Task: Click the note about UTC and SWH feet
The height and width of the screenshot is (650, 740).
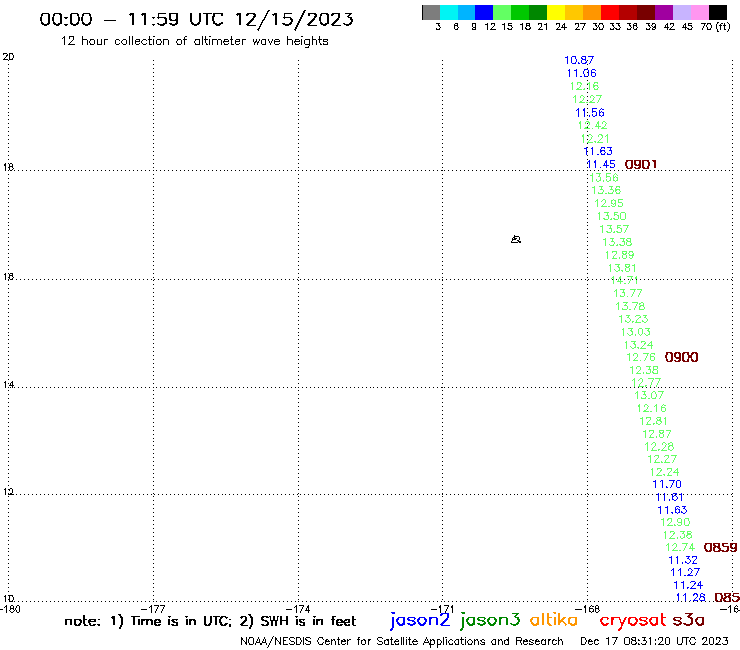Action: [x=210, y=621]
